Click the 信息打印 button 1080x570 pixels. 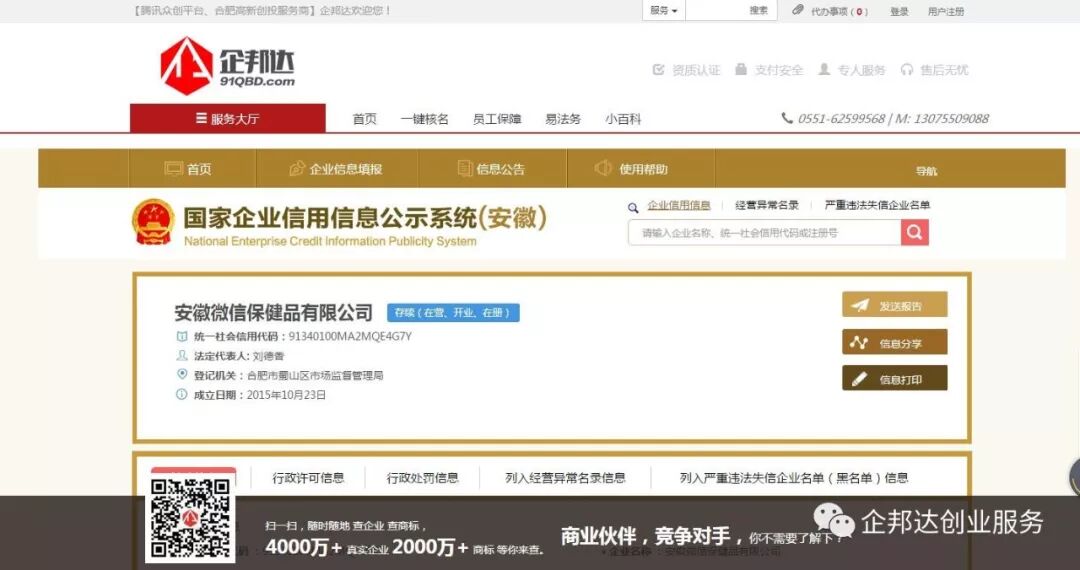(895, 378)
